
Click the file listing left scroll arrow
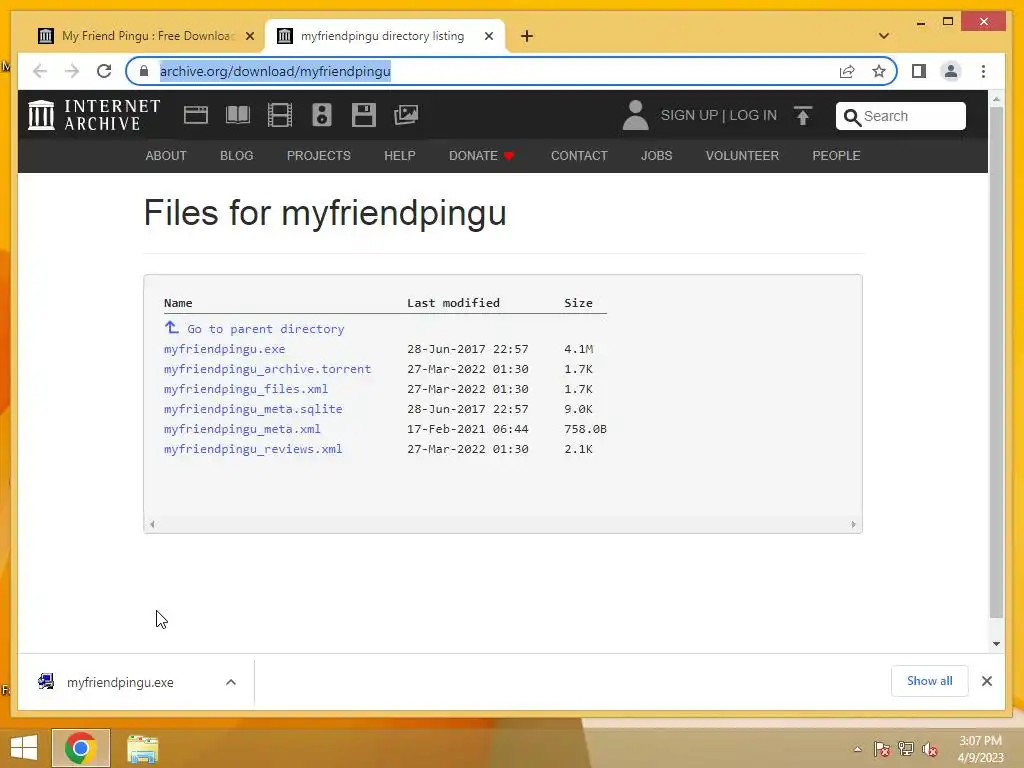coord(152,524)
